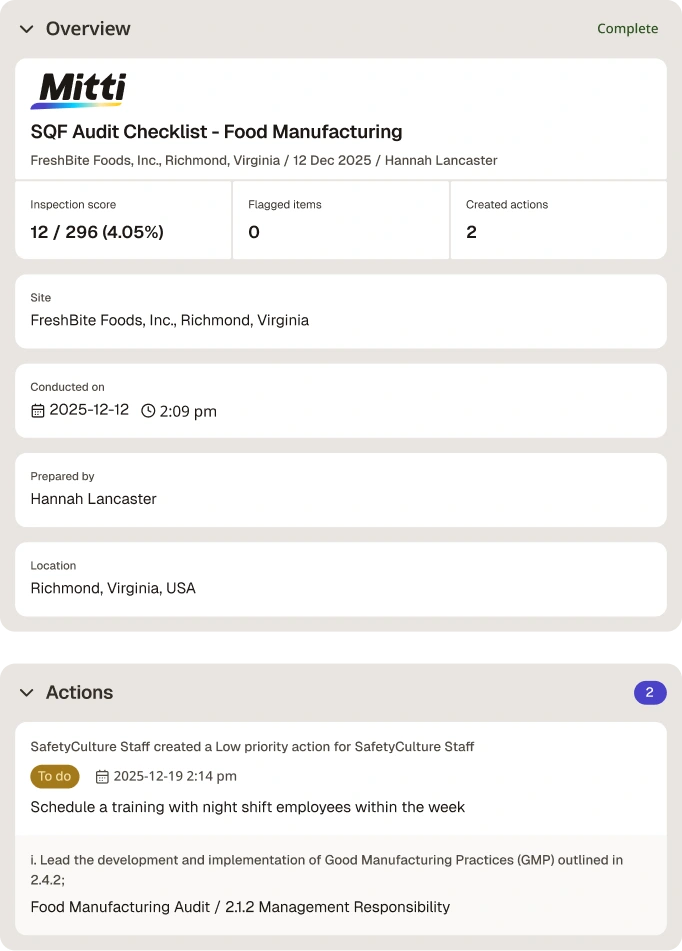The width and height of the screenshot is (682, 951).
Task: Open the 2.1.2 Management Responsibility link
Action: [x=338, y=907]
